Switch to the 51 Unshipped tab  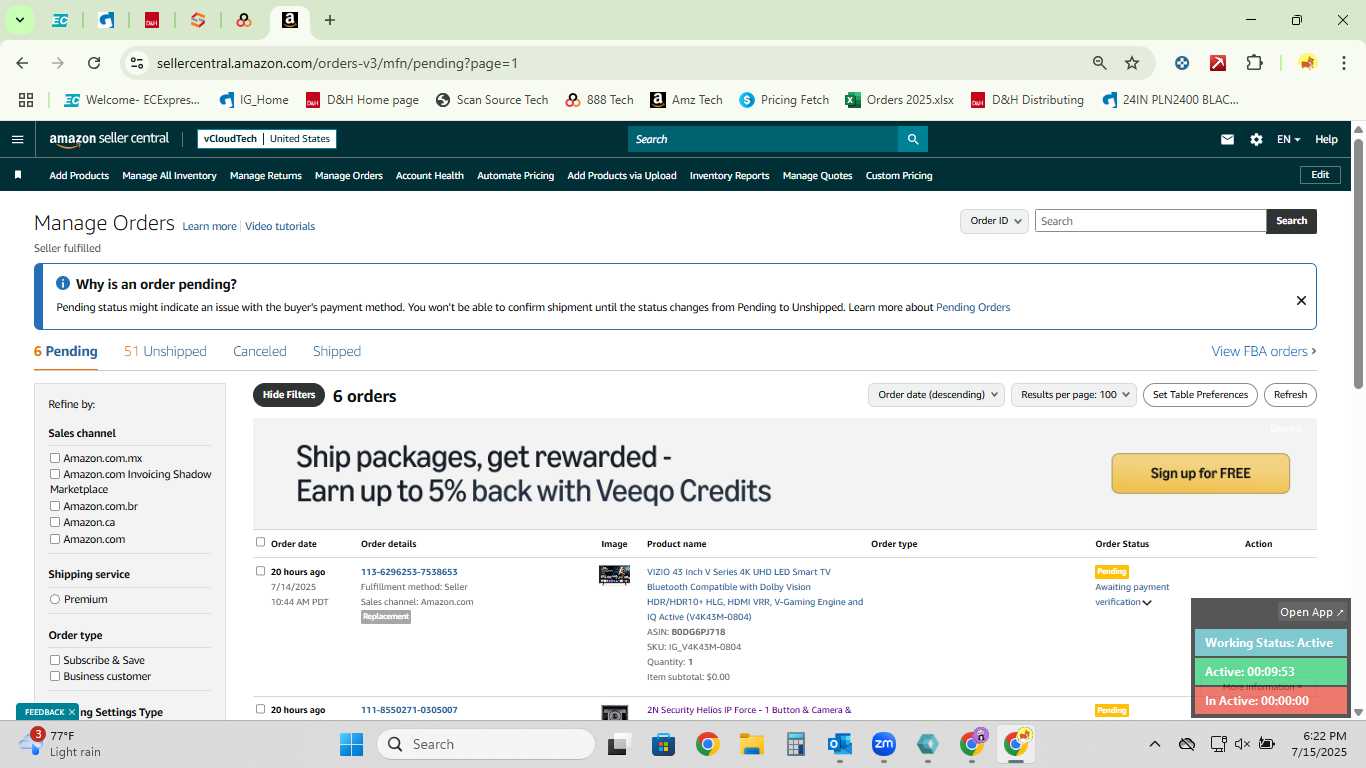pyautogui.click(x=165, y=351)
